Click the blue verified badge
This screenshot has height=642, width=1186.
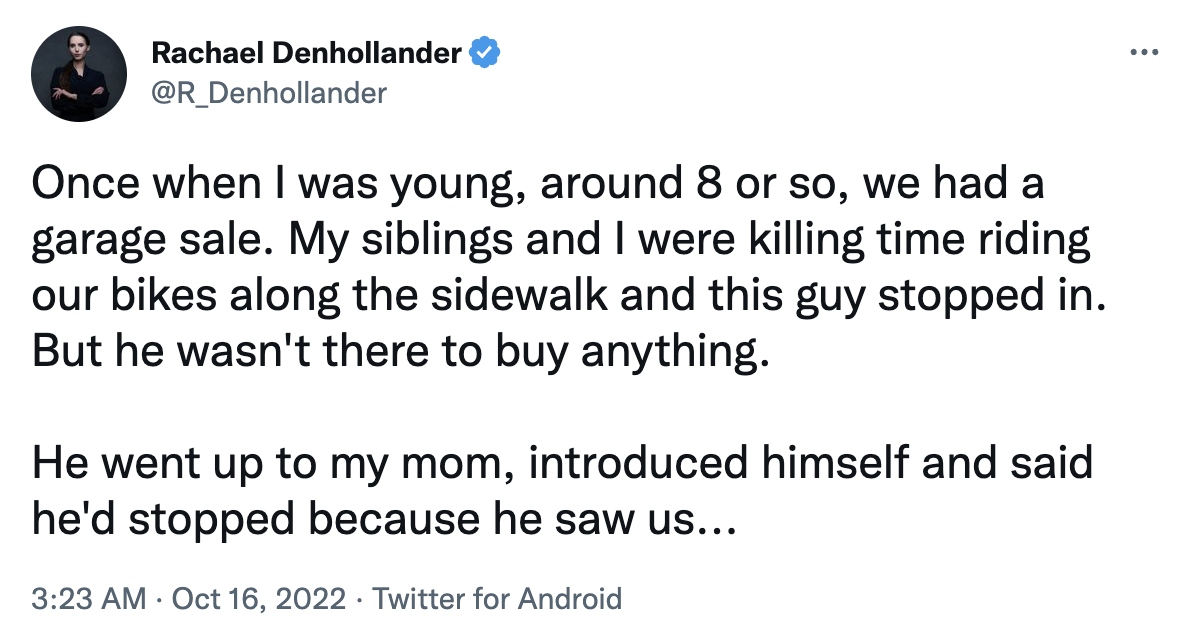click(x=484, y=52)
